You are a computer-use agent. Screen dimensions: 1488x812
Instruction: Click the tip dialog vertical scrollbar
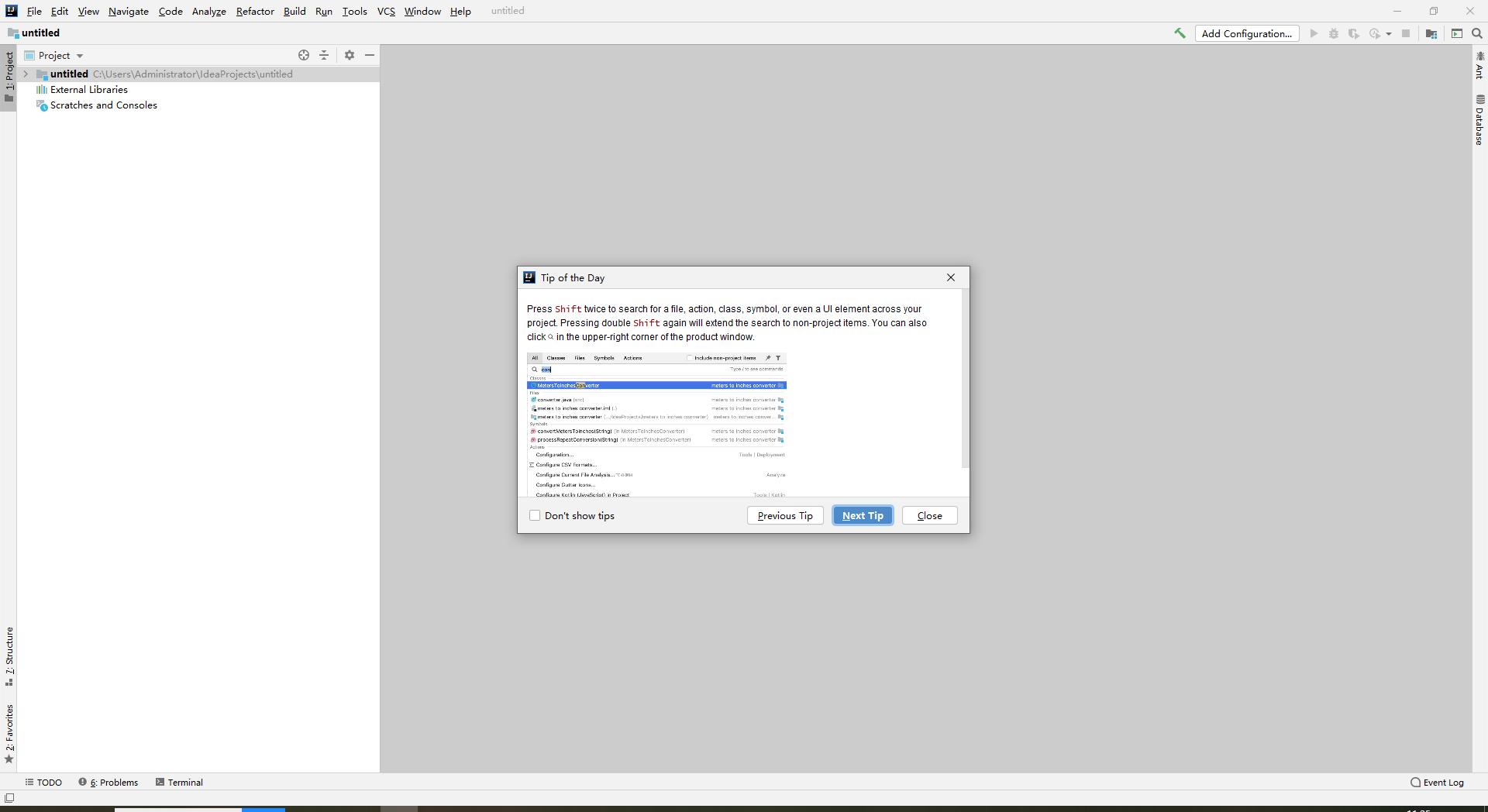965,379
